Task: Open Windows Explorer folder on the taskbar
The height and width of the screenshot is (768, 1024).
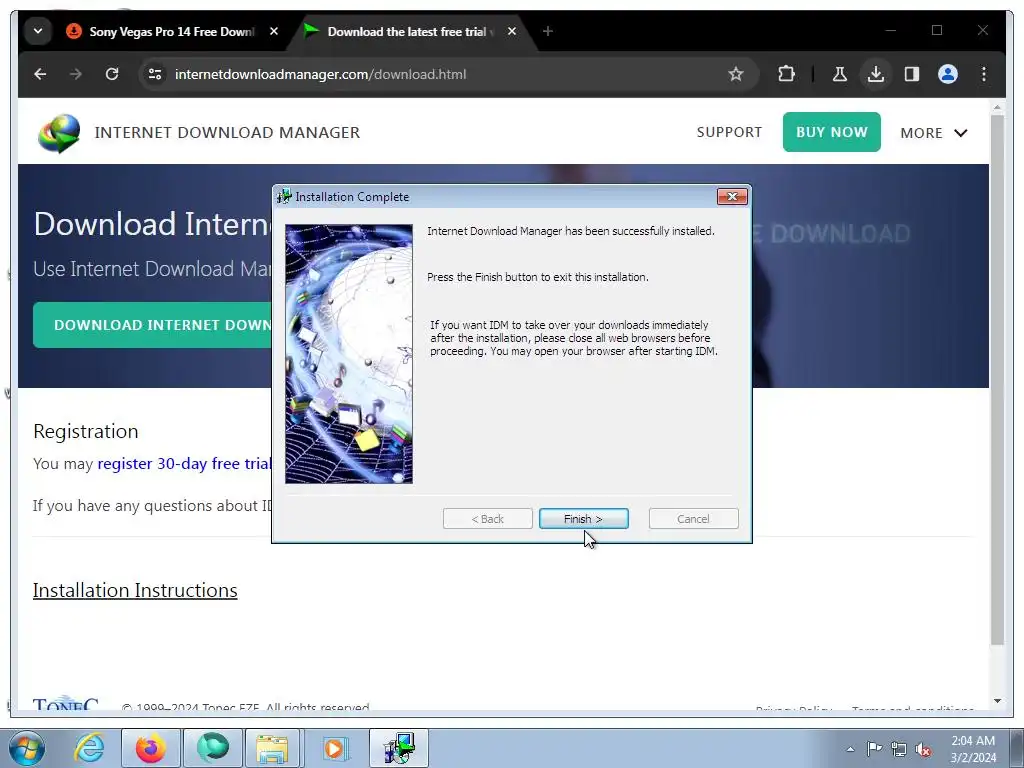Action: [272, 748]
